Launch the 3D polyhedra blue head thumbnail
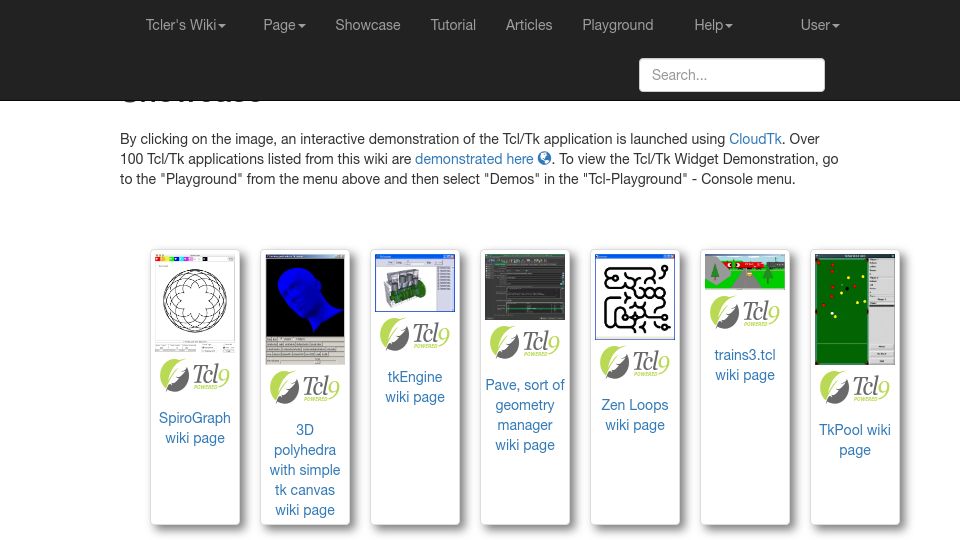The height and width of the screenshot is (540, 960). click(305, 309)
